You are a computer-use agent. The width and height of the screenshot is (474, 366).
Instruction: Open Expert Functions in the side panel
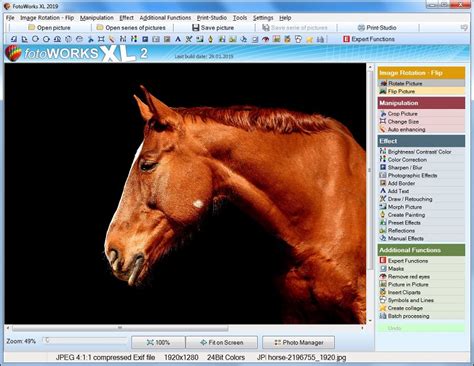click(x=421, y=261)
